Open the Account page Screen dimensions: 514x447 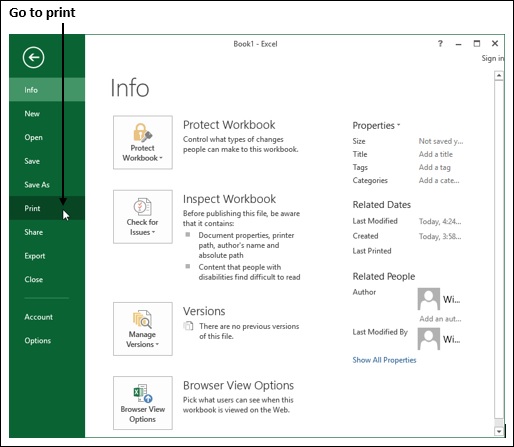(47, 317)
